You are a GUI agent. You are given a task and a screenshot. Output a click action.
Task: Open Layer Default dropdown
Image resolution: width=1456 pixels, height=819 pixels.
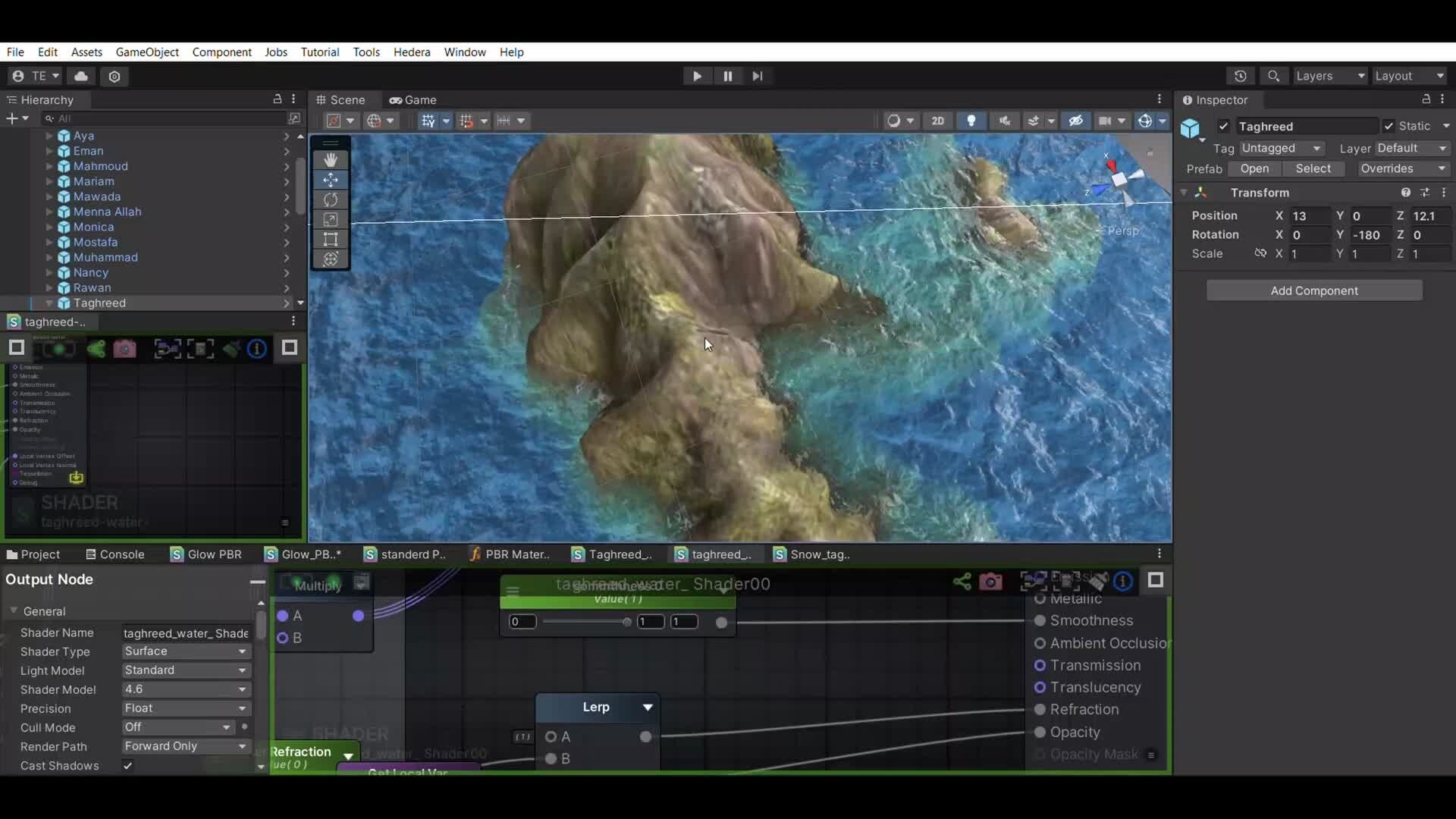(1412, 149)
